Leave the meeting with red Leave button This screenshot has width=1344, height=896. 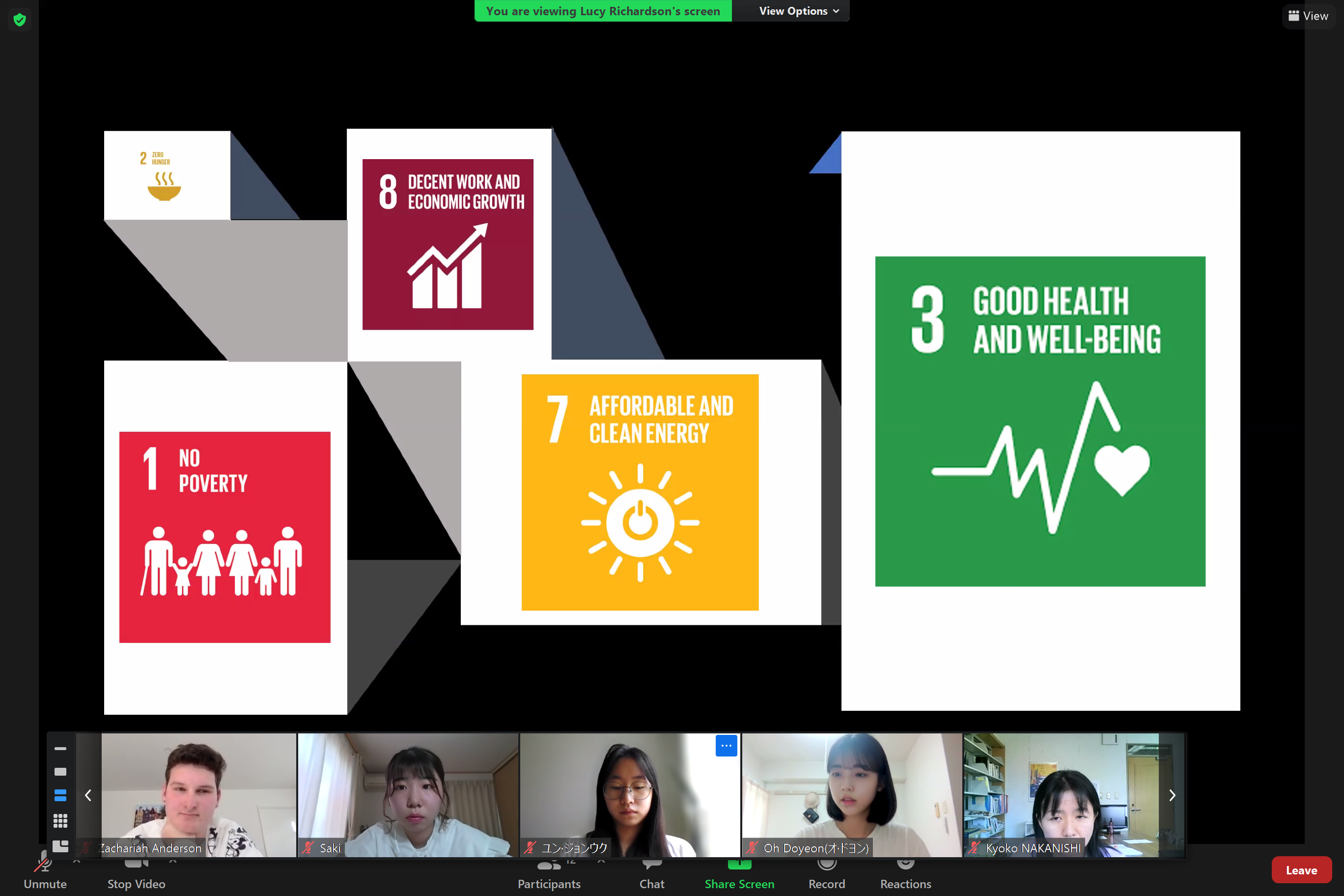tap(1301, 869)
